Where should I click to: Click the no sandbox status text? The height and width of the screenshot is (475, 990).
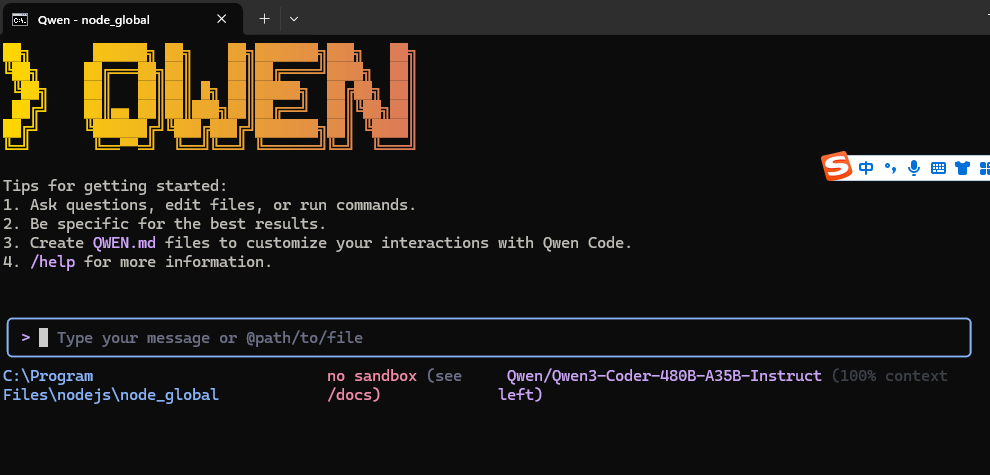click(x=372, y=376)
